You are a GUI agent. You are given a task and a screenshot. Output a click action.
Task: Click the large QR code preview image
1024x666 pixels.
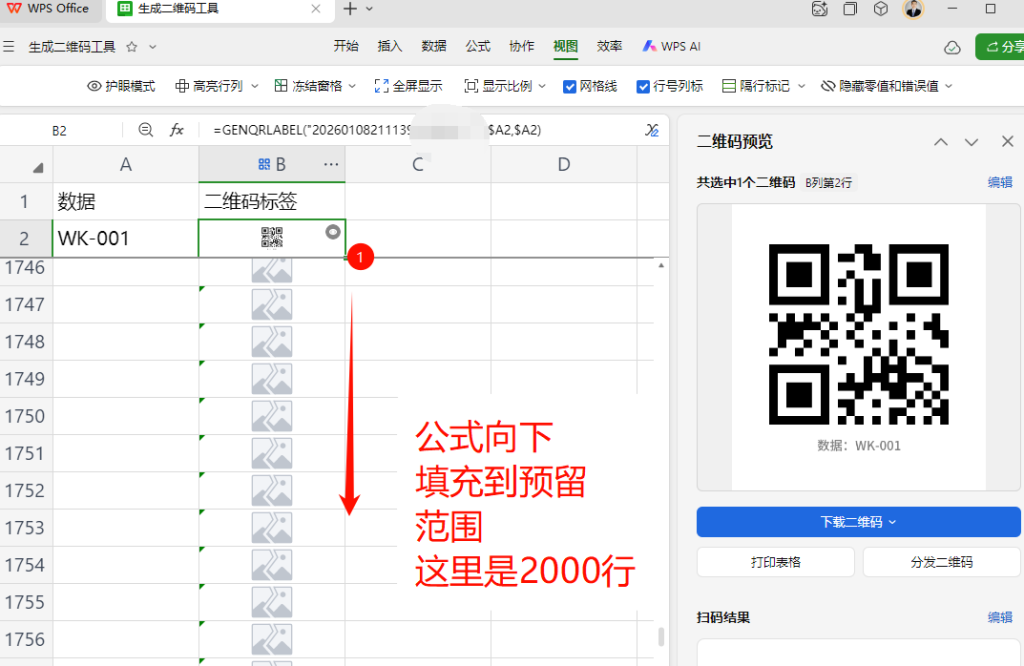859,334
